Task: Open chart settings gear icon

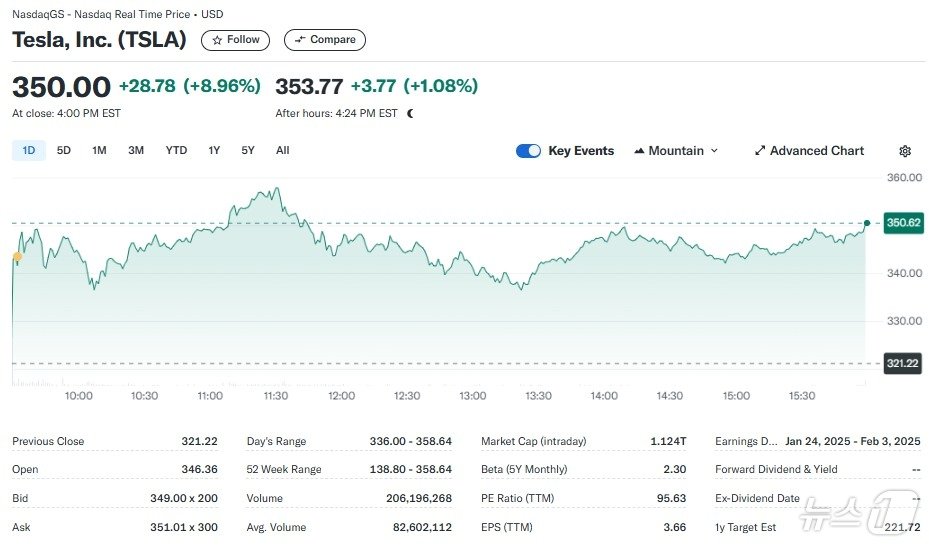Action: [x=905, y=151]
